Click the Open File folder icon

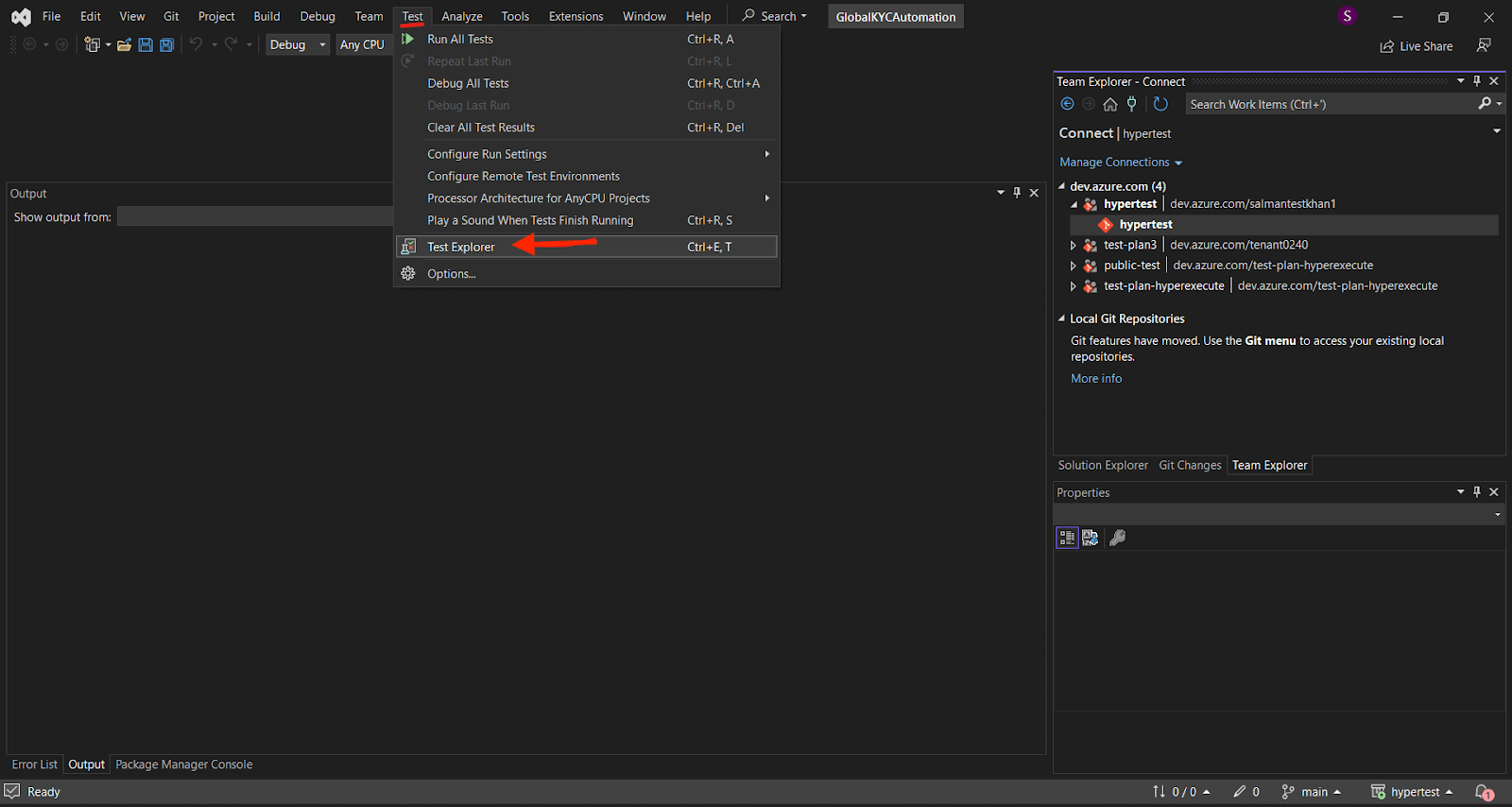[x=124, y=44]
